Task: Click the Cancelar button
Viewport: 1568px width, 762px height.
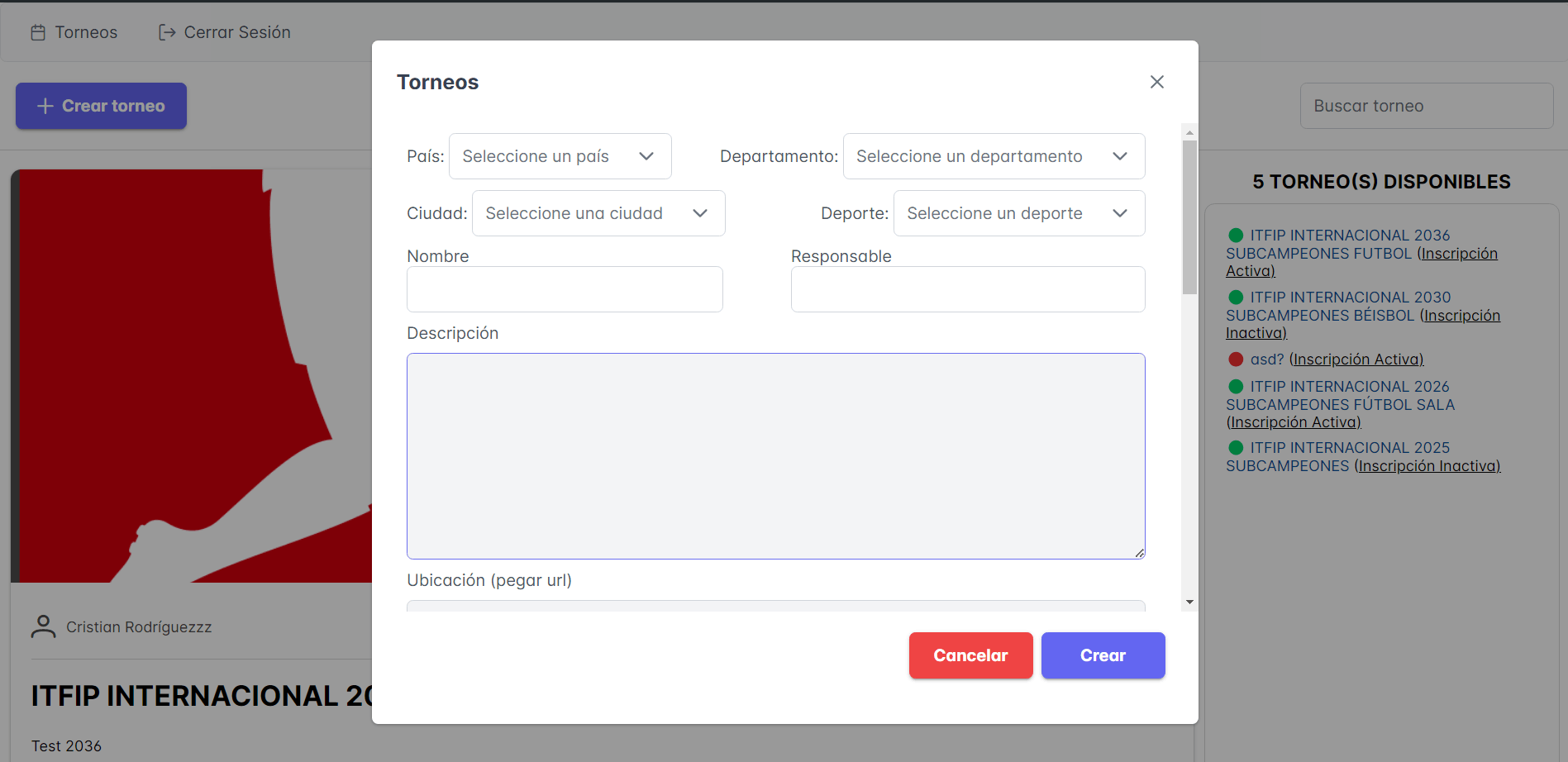Action: pos(970,655)
